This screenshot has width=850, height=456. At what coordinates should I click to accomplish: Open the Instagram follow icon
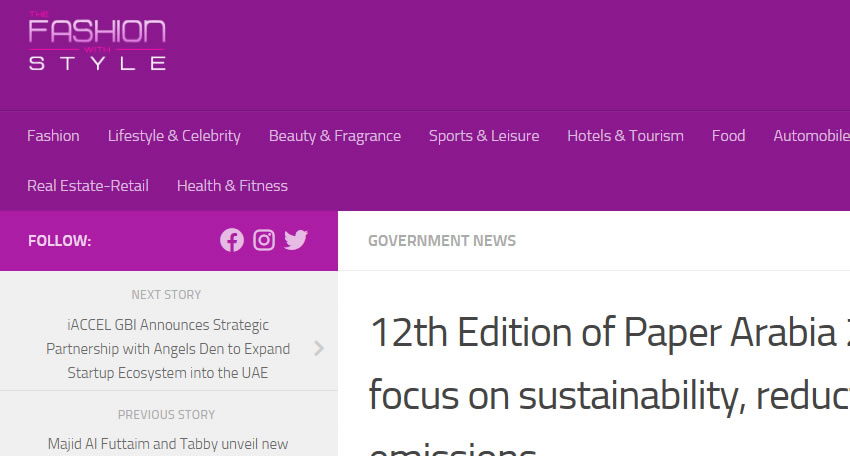point(264,240)
